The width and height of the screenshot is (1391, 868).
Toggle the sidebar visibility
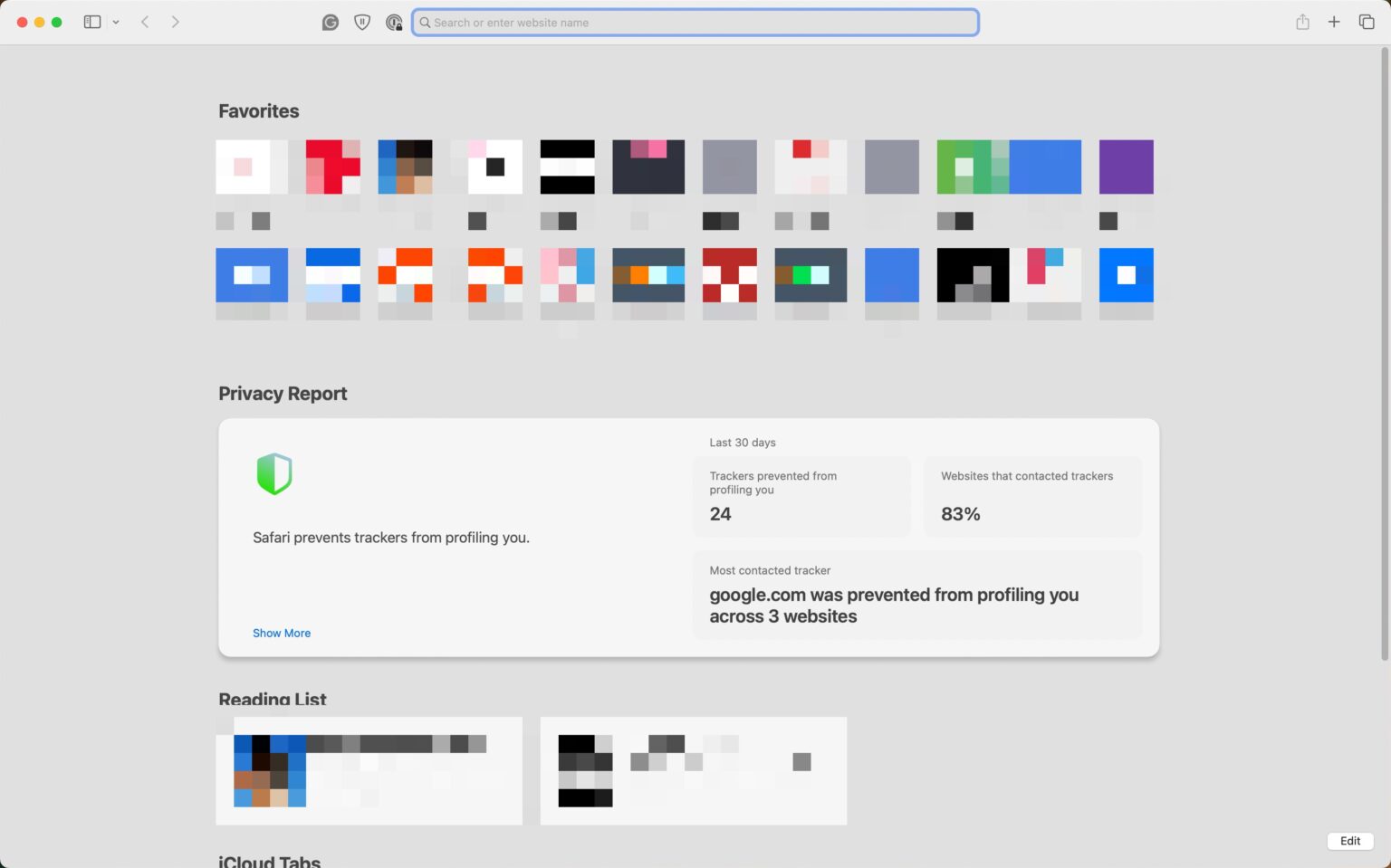click(x=91, y=22)
